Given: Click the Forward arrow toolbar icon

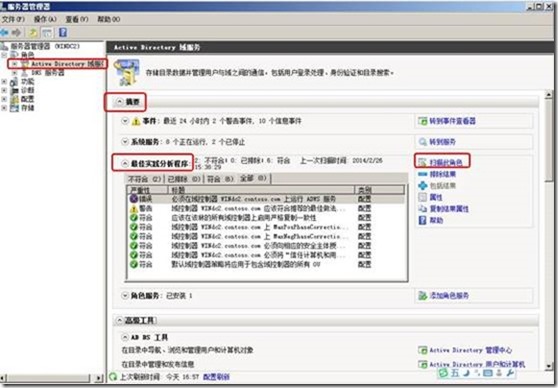Looking at the screenshot, I should click(16, 33).
